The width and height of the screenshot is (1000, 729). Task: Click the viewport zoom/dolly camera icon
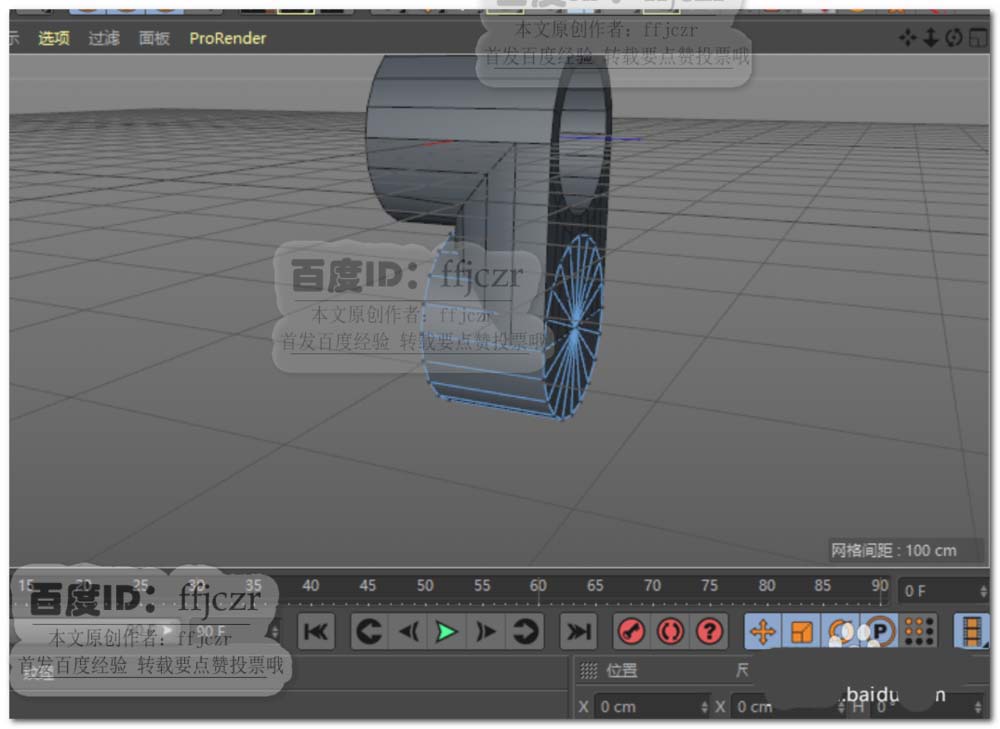(x=930, y=38)
